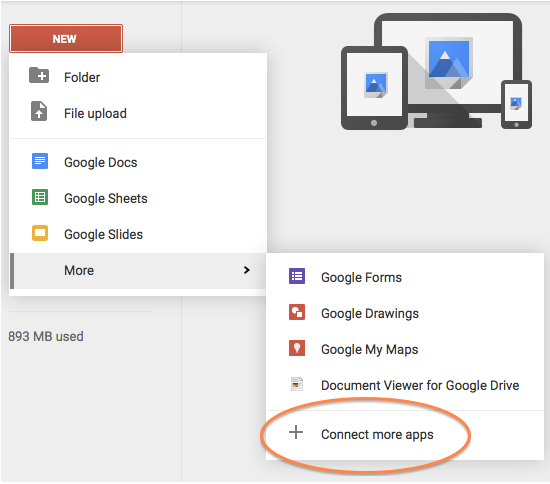The image size is (550, 484).
Task: Open Document Viewer for Google Drive
Action: point(405,385)
